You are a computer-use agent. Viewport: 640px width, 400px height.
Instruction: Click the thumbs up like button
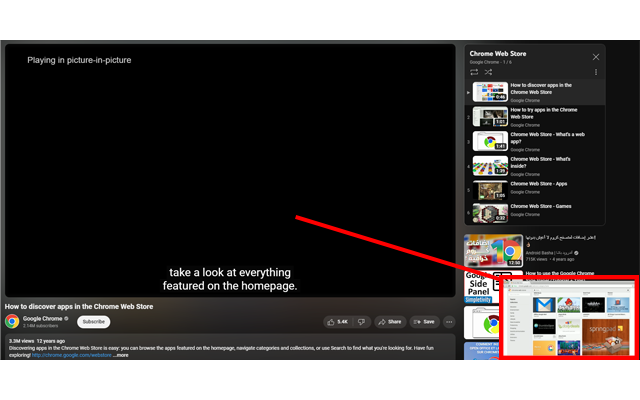(x=338, y=322)
